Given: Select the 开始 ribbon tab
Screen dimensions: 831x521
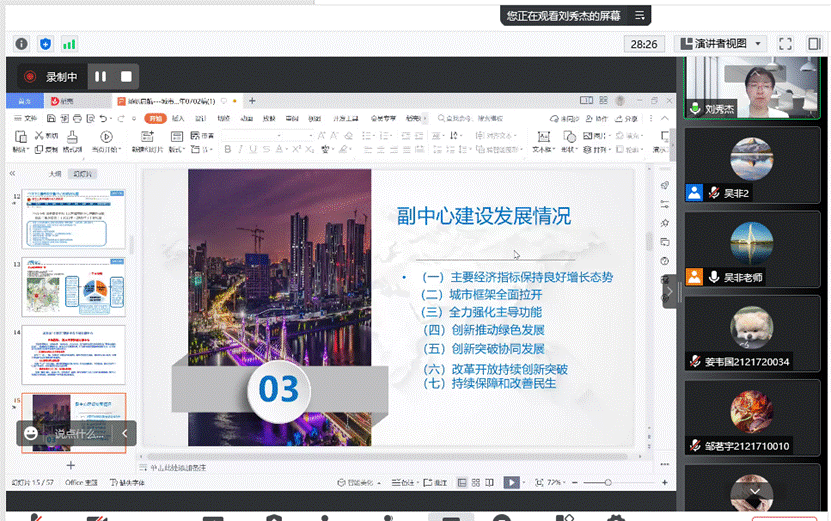Looking at the screenshot, I should (x=154, y=118).
